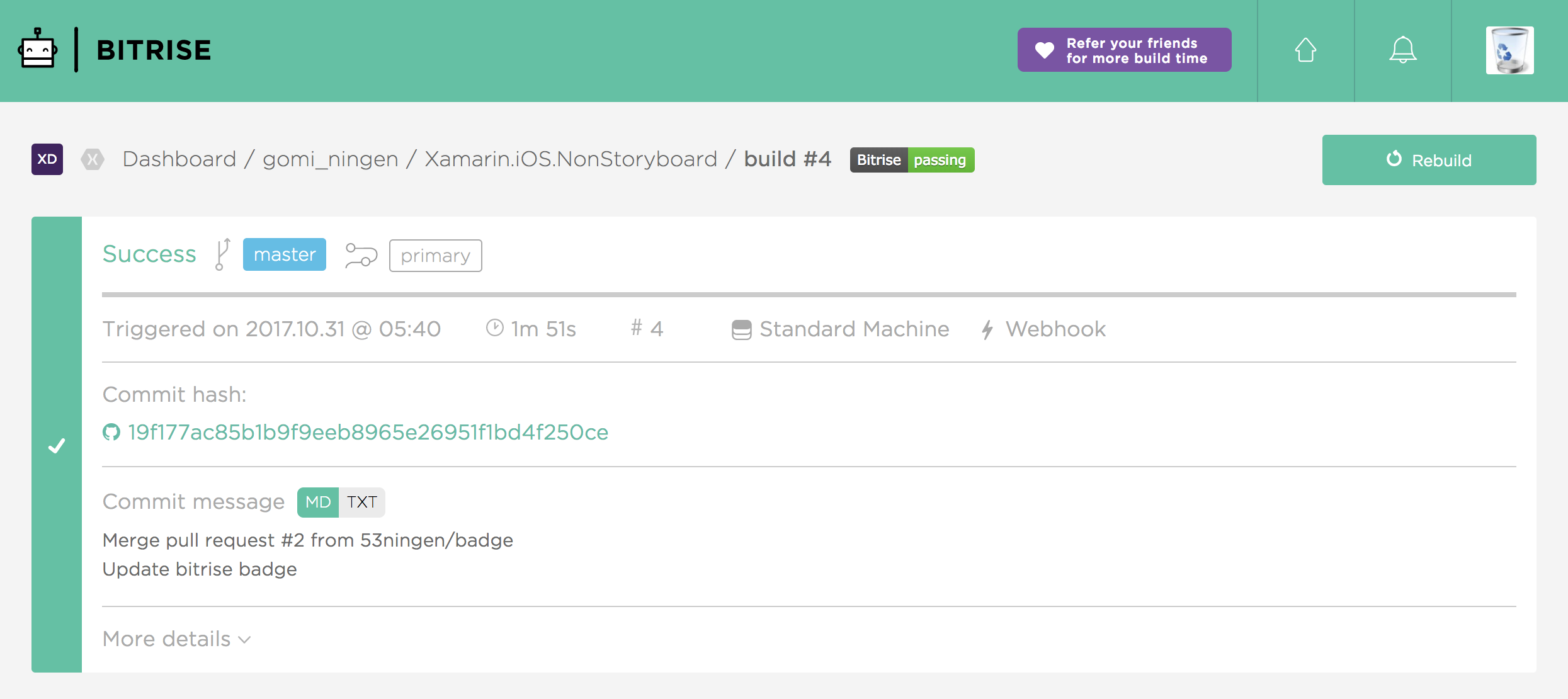Rebuild this build
Image resolution: width=1568 pixels, height=699 pixels.
point(1429,160)
